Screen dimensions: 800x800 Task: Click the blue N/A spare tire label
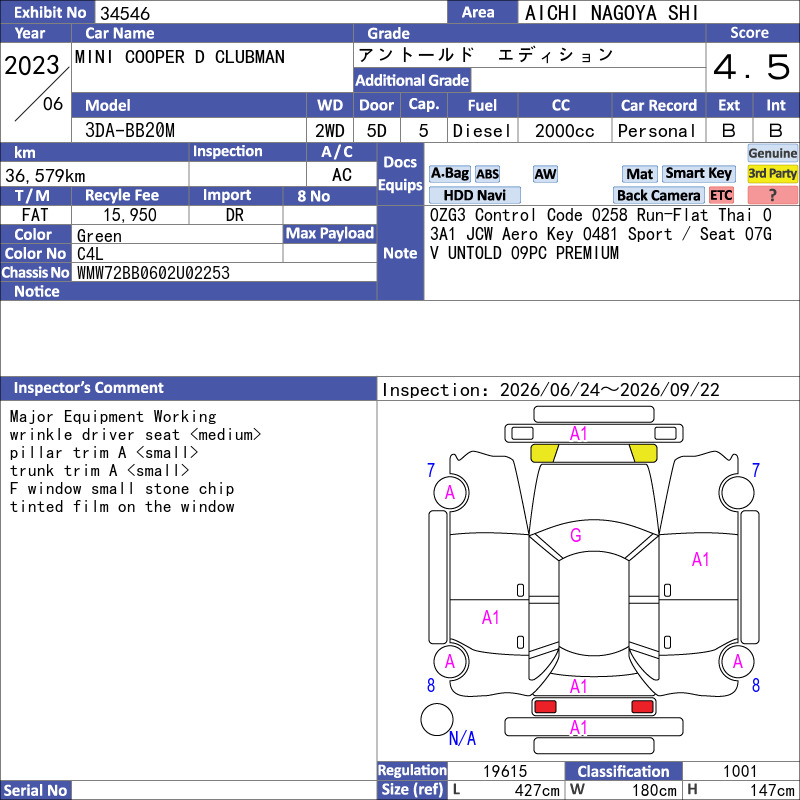point(462,738)
